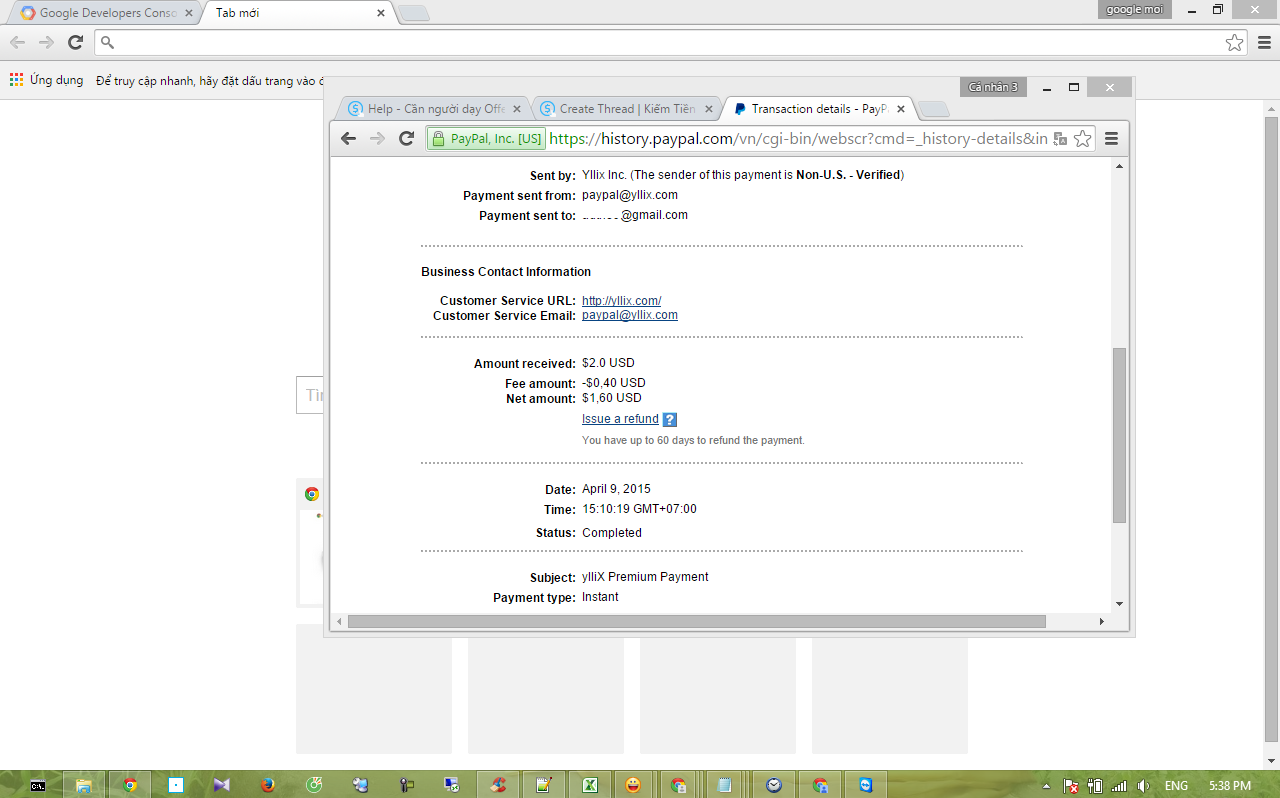Switch to the 'Create Thread | Kiếm Tiền' tab
Viewport: 1280px width, 798px height.
pyautogui.click(x=627, y=109)
